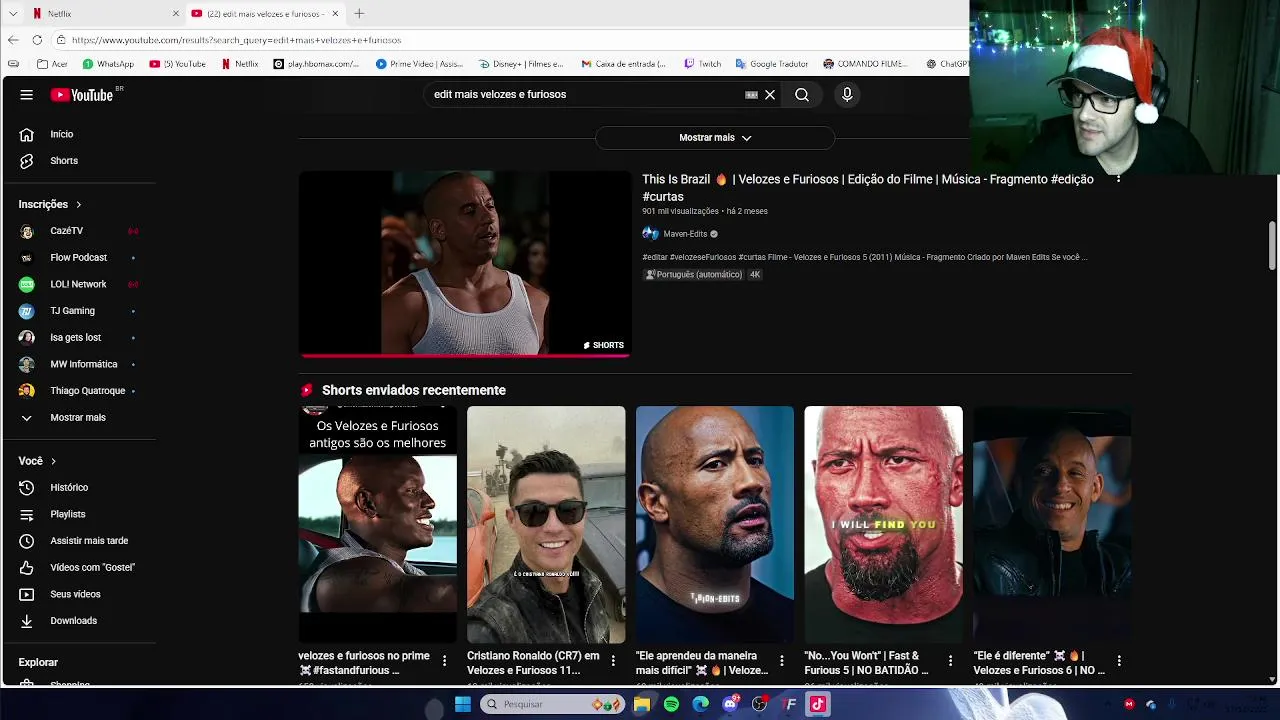Clear the search box with X
This screenshot has height=720, width=1280.
(770, 95)
